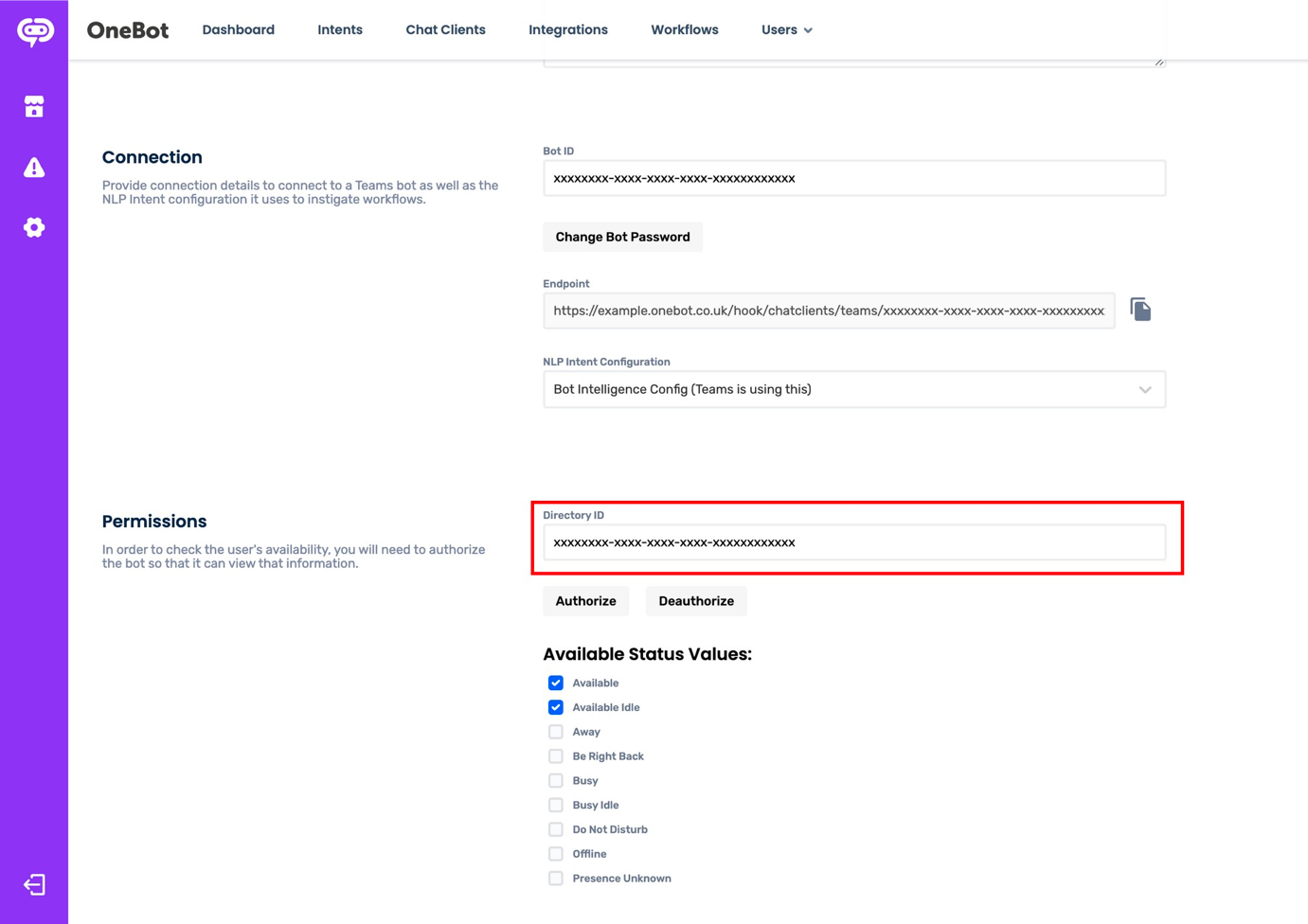
Task: Click the OneBot brand name
Action: pyautogui.click(x=128, y=30)
